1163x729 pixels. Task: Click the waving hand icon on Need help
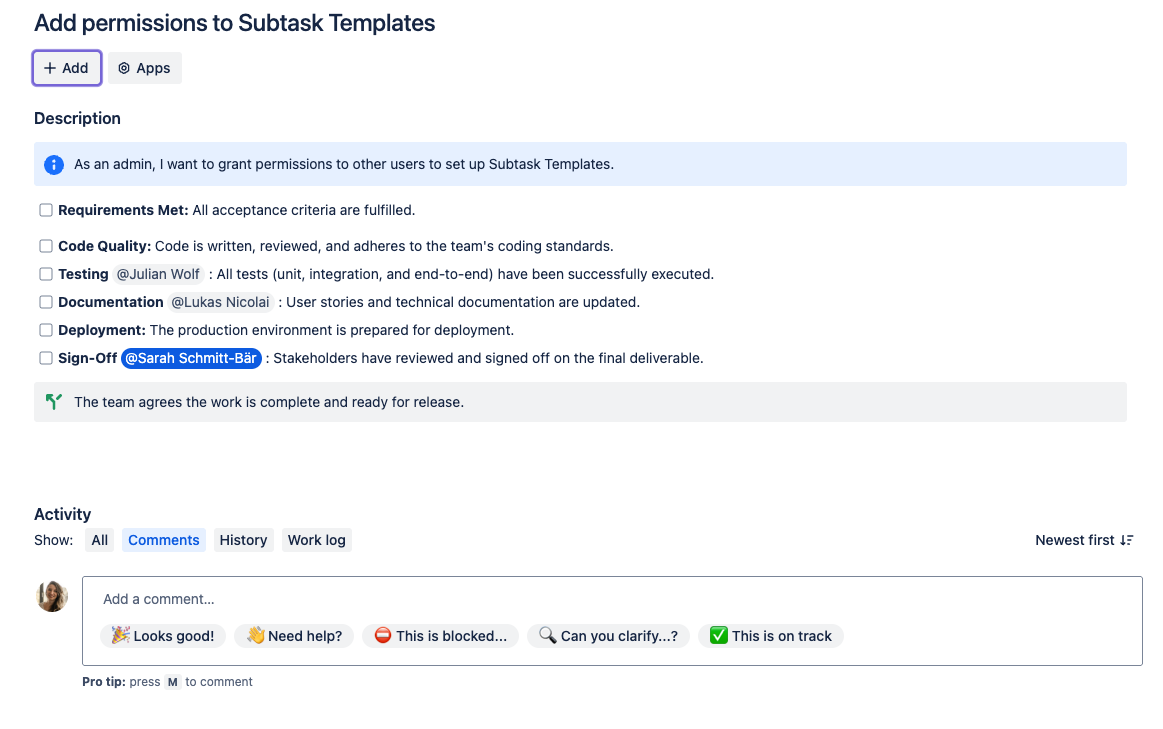click(256, 635)
